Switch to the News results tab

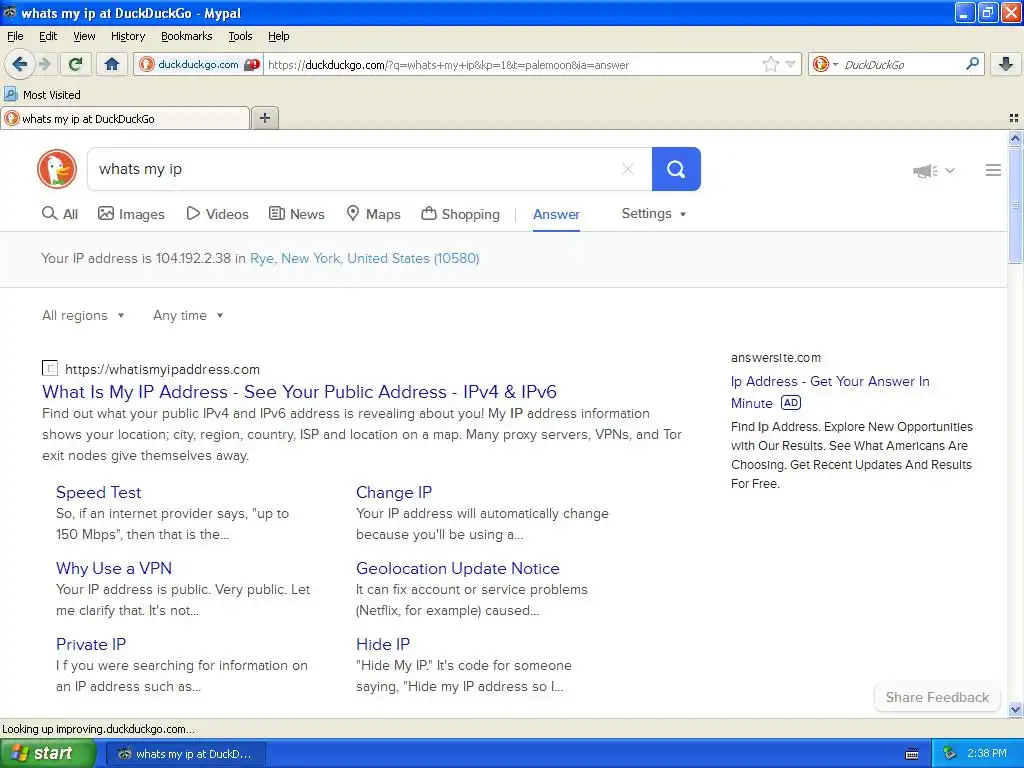tap(297, 214)
